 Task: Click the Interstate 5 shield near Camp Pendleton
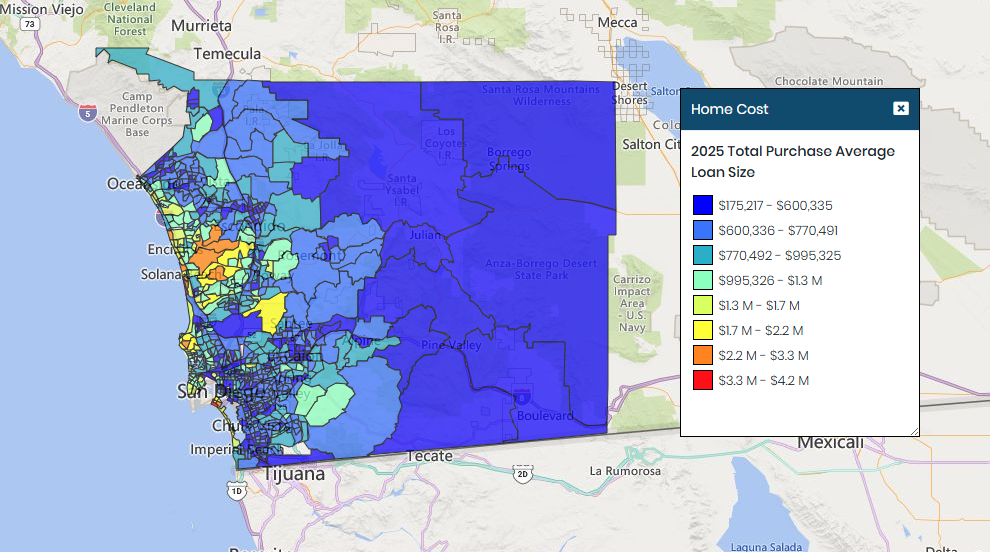coord(88,113)
